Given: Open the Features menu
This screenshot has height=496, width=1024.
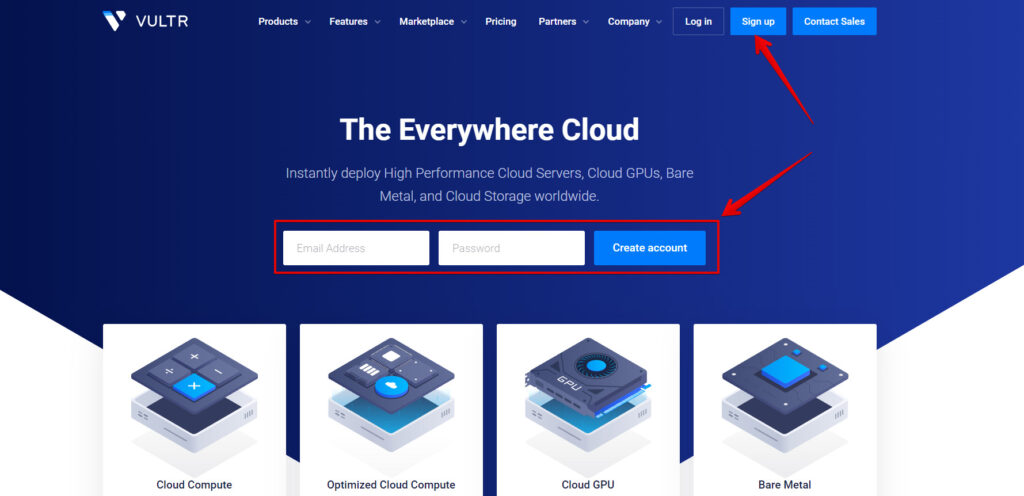Looking at the screenshot, I should (348, 22).
